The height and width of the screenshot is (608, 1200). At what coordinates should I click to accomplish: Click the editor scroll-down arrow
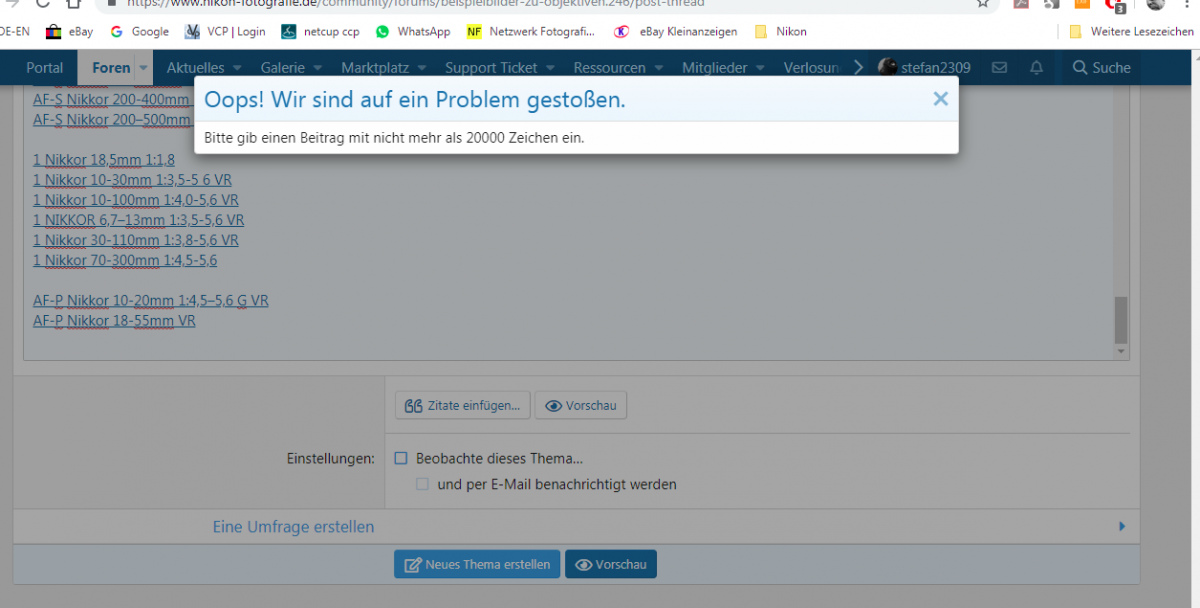click(1121, 352)
